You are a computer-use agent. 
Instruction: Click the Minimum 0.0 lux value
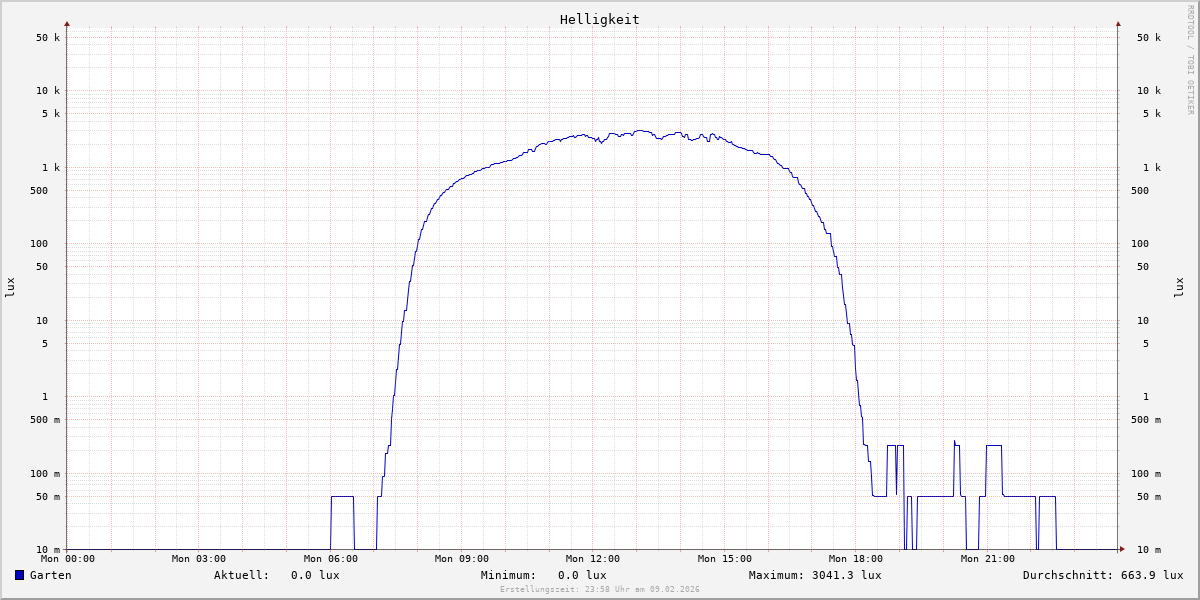coord(582,575)
